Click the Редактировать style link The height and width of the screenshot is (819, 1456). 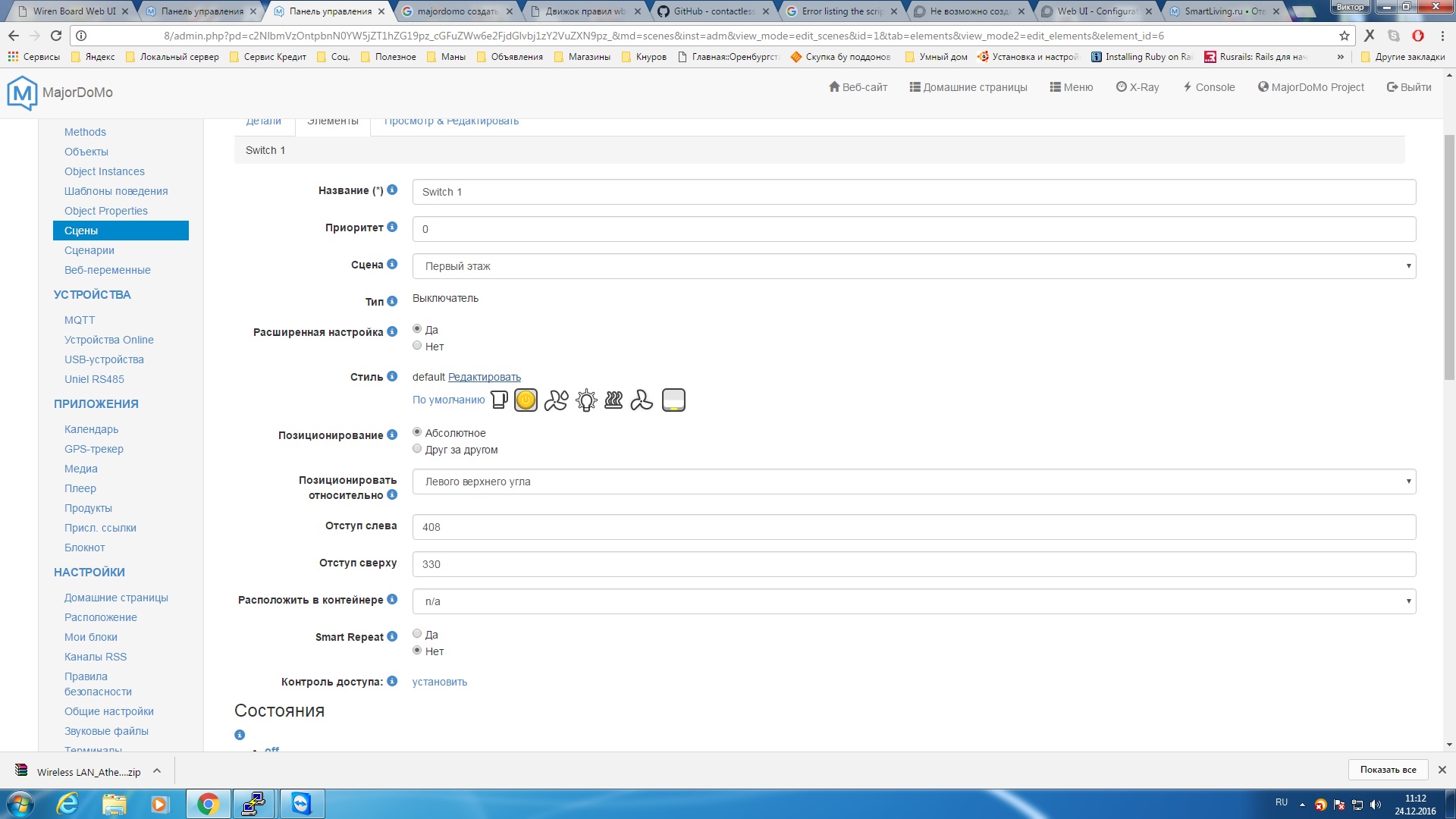pyautogui.click(x=484, y=377)
